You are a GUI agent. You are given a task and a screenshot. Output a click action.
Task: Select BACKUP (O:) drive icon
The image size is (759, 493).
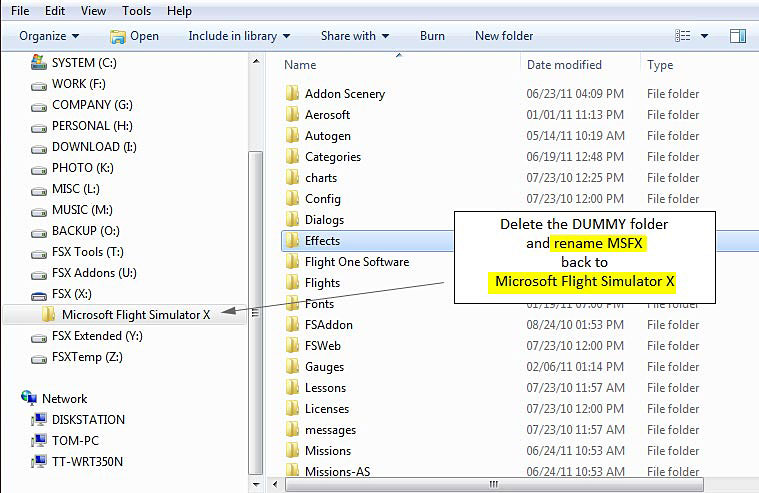39,233
